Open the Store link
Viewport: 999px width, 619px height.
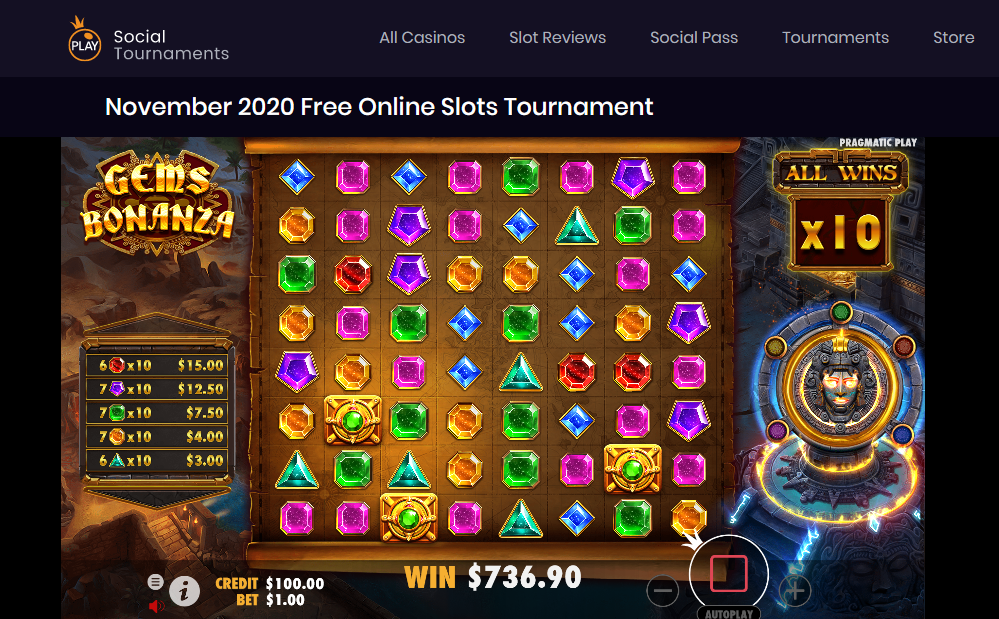[x=954, y=38]
